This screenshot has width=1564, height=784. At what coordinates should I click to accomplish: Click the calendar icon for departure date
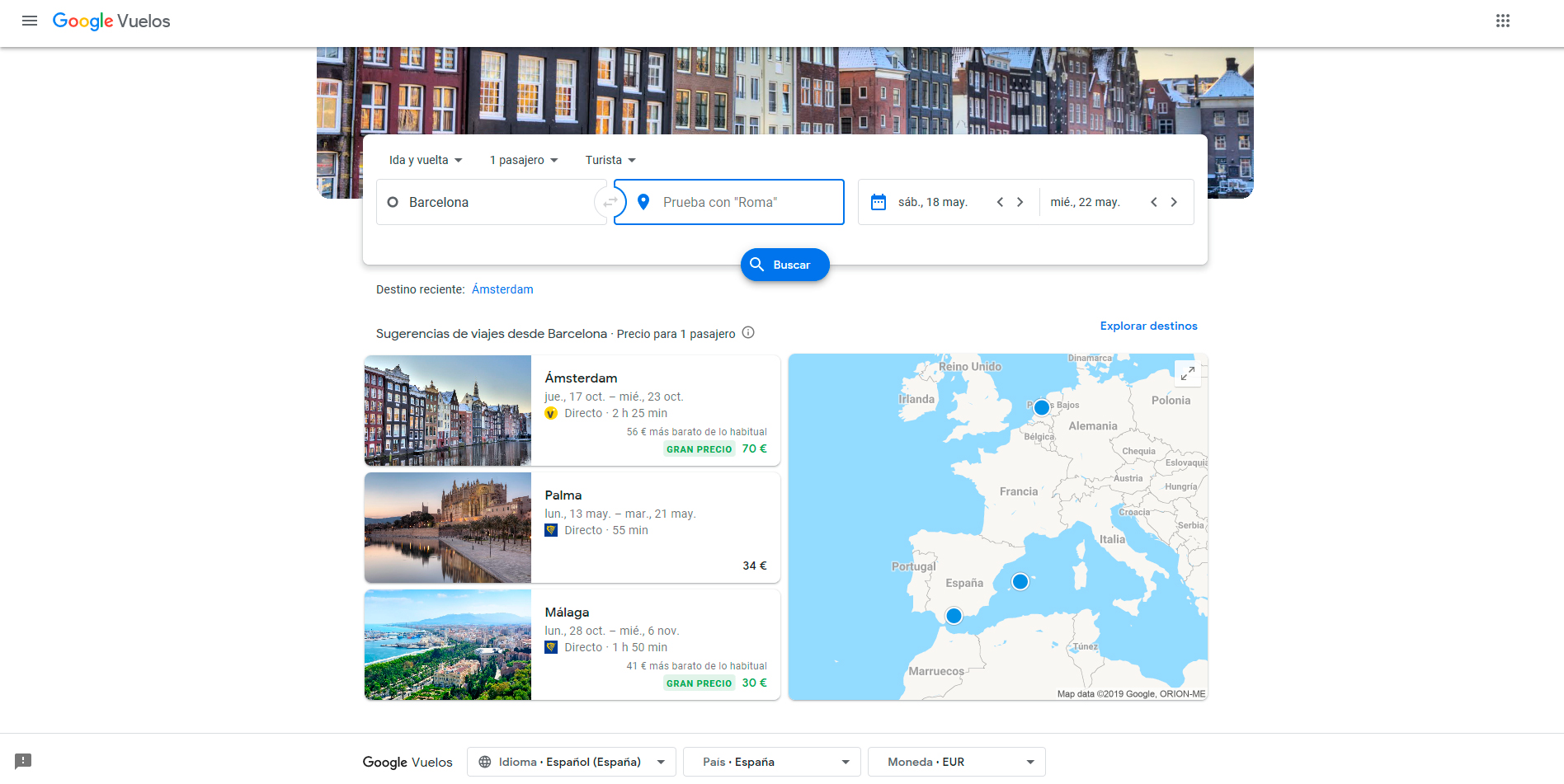pos(879,202)
